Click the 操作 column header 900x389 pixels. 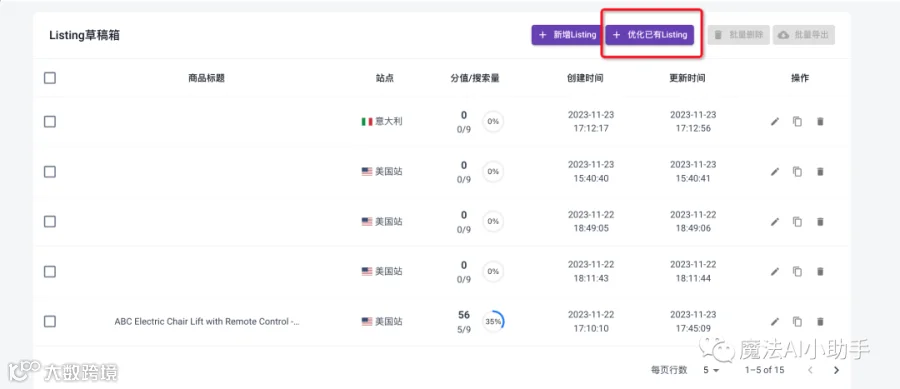(x=800, y=78)
